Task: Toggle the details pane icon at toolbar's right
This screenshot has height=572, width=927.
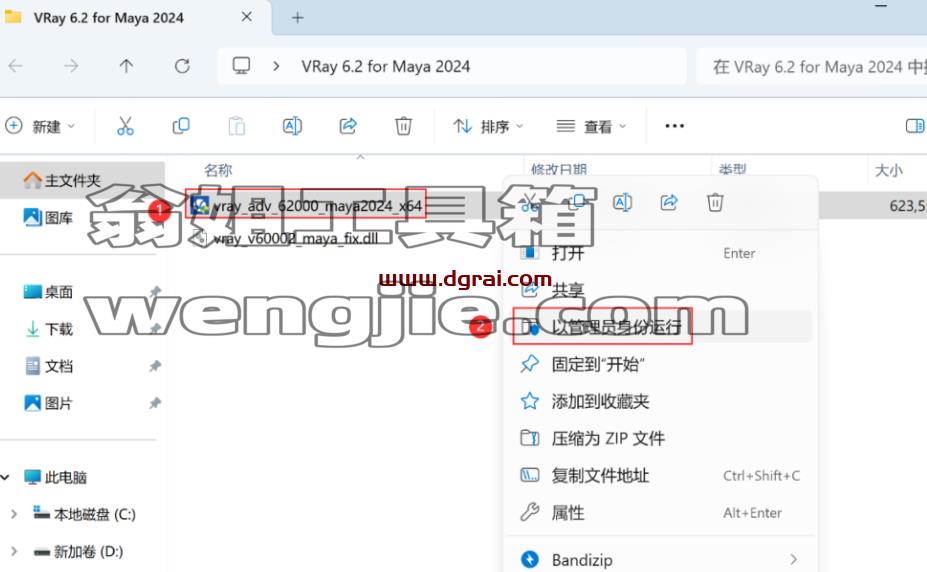Action: click(915, 126)
